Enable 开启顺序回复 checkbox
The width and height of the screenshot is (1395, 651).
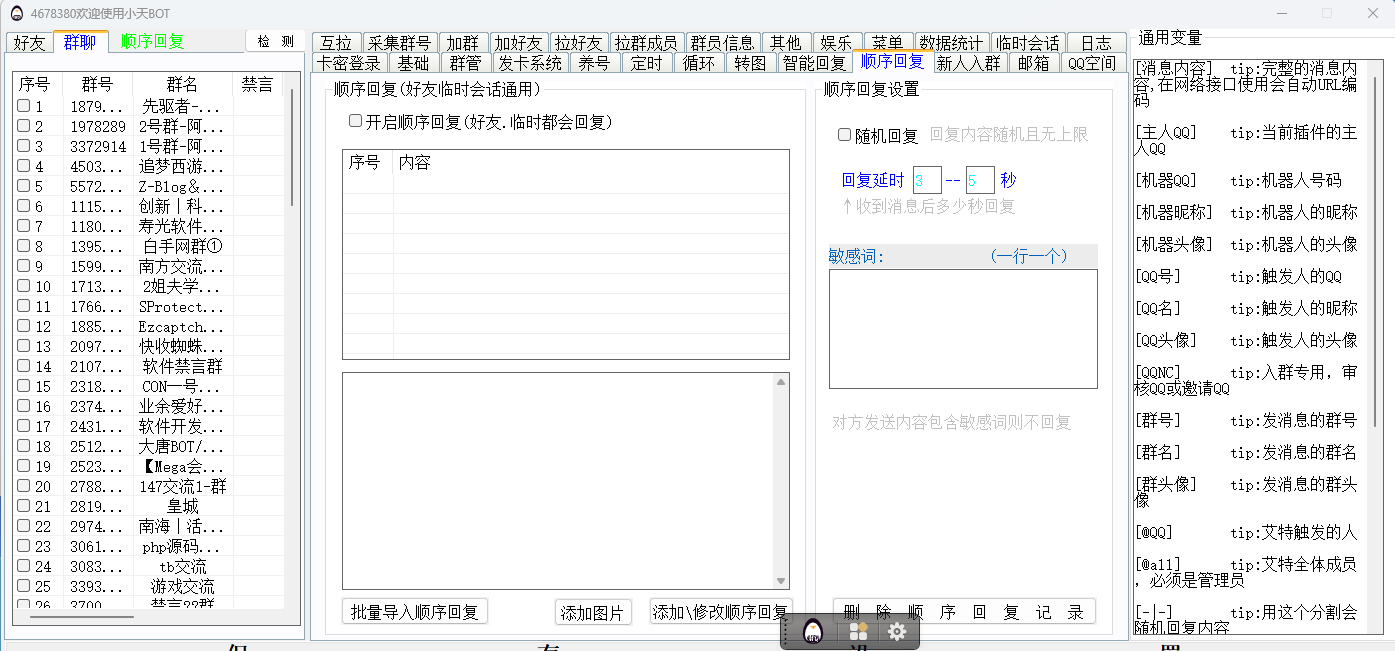pos(355,121)
